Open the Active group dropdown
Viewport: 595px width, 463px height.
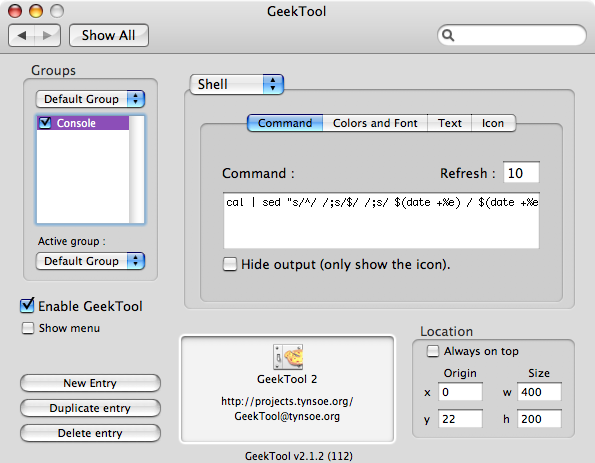point(90,261)
